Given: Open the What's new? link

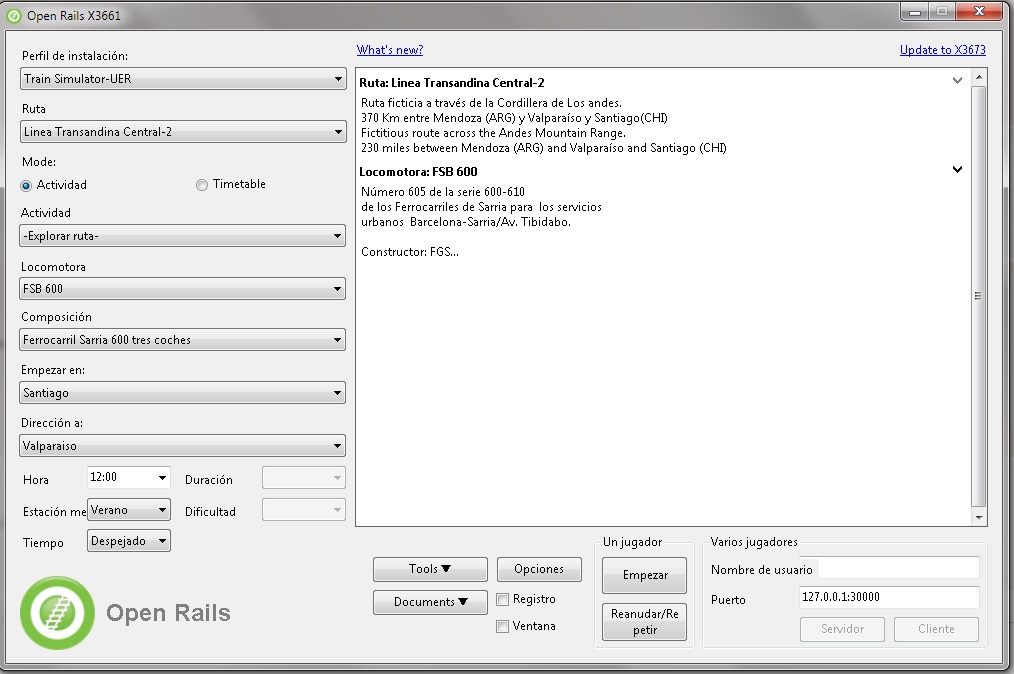Looking at the screenshot, I should coord(390,50).
